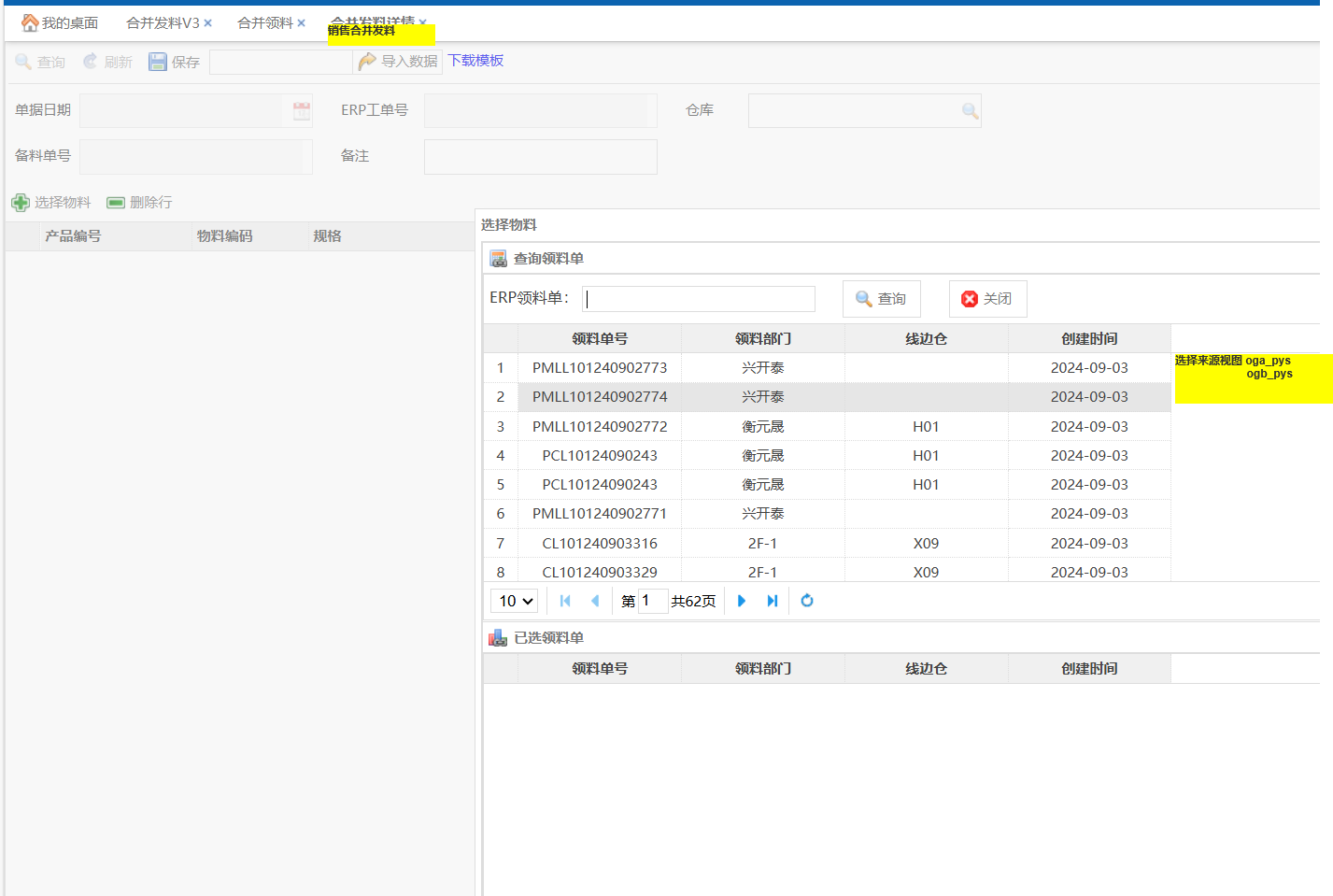
Task: Click the 选择物料 add button
Action: [x=51, y=202]
